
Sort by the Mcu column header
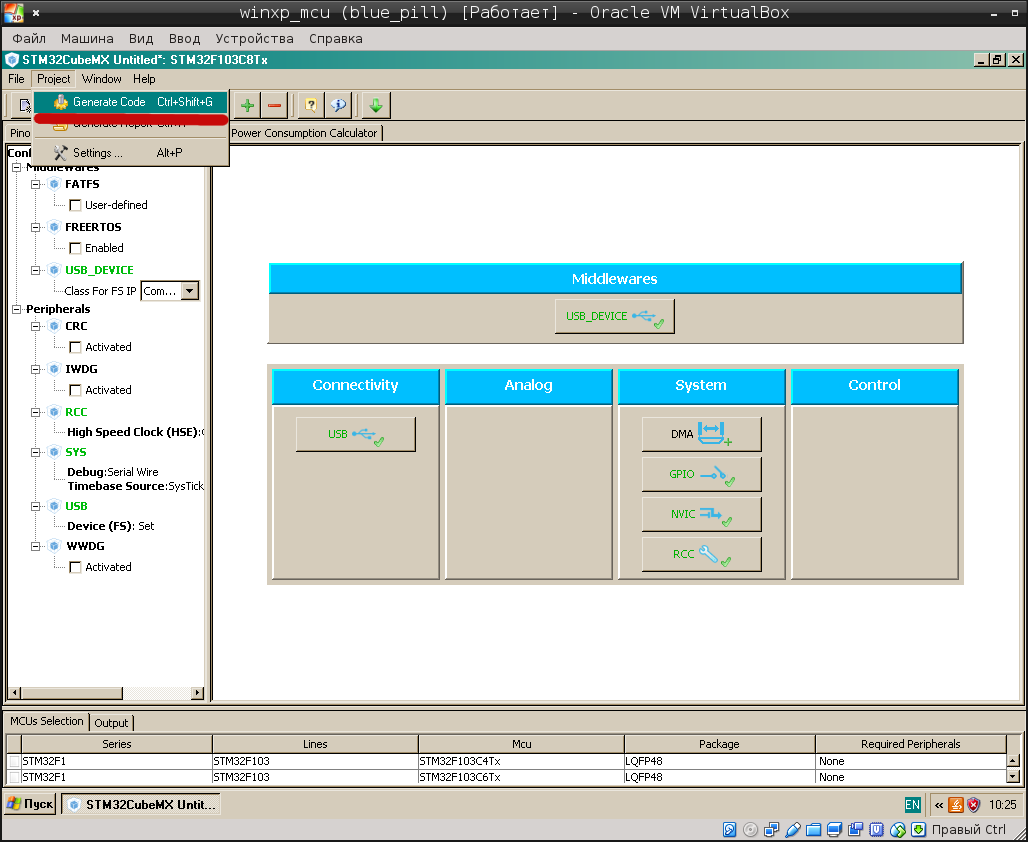click(521, 744)
